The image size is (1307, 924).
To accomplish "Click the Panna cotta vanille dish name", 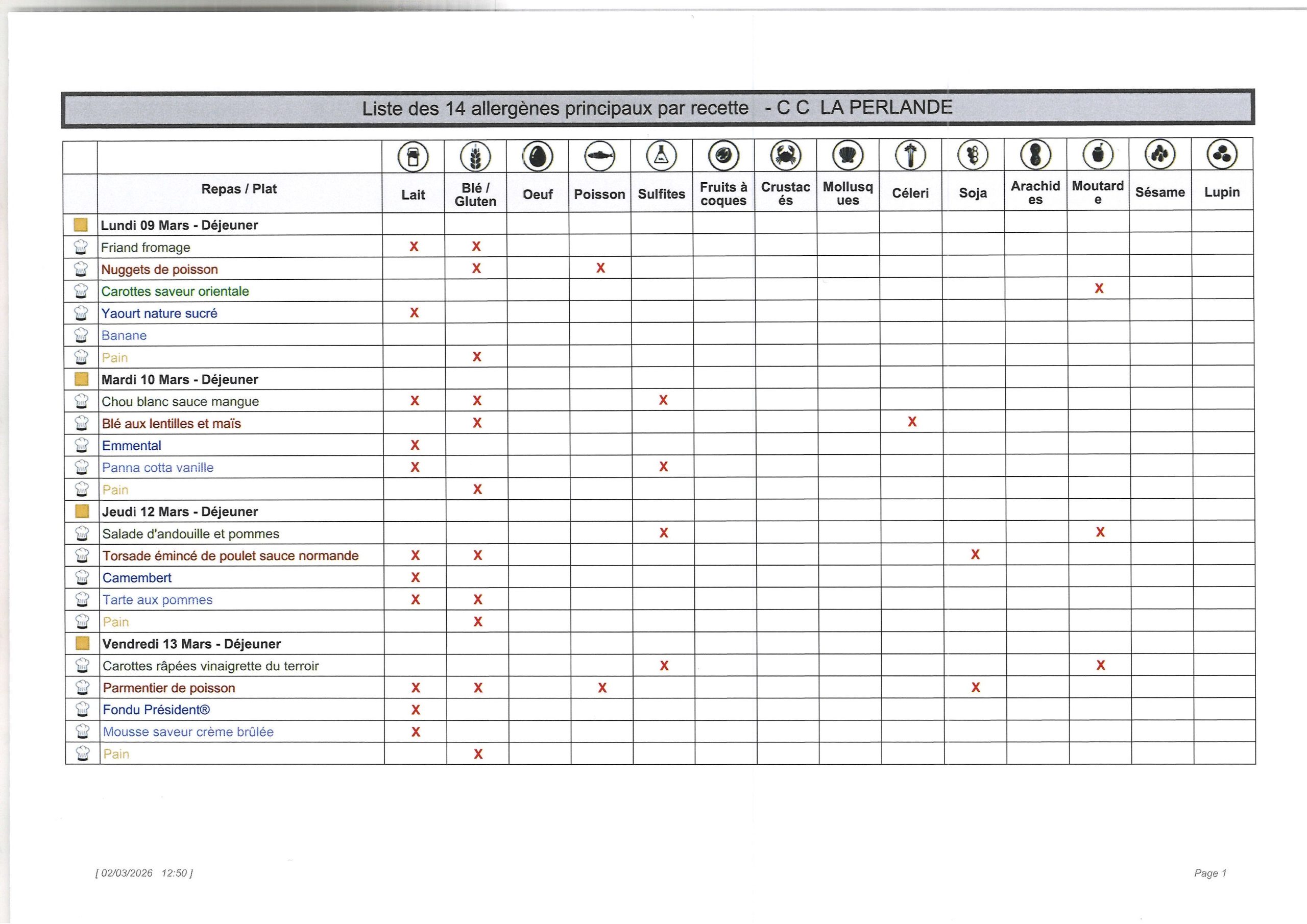I will pos(158,468).
